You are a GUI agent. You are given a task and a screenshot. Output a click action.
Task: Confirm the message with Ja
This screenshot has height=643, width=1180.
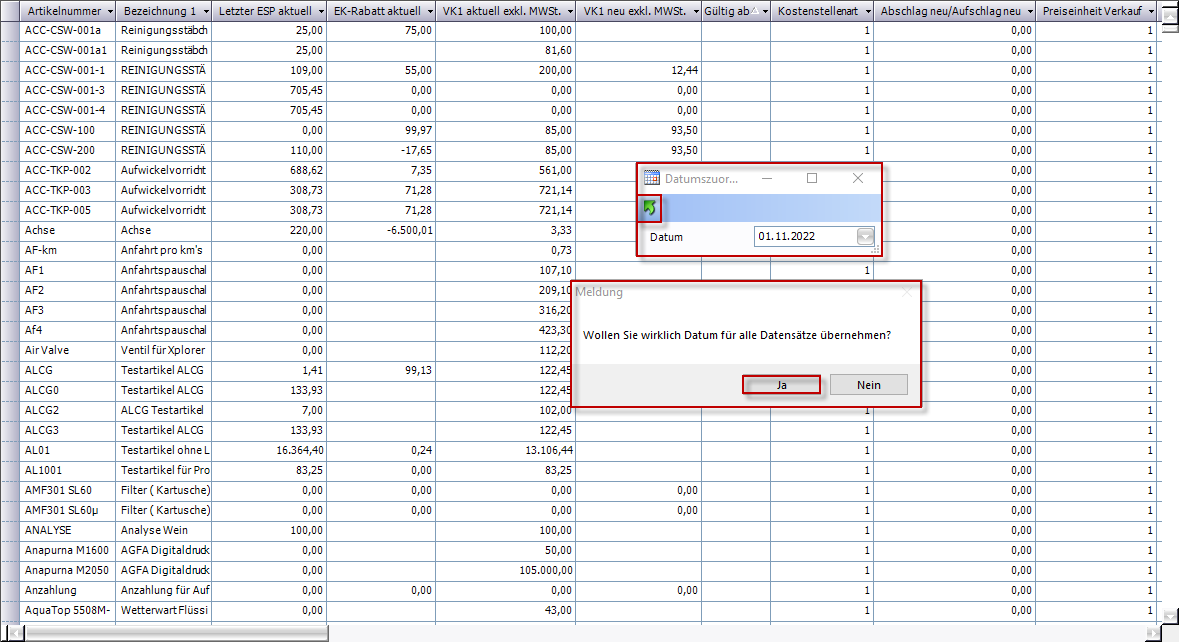click(x=782, y=385)
